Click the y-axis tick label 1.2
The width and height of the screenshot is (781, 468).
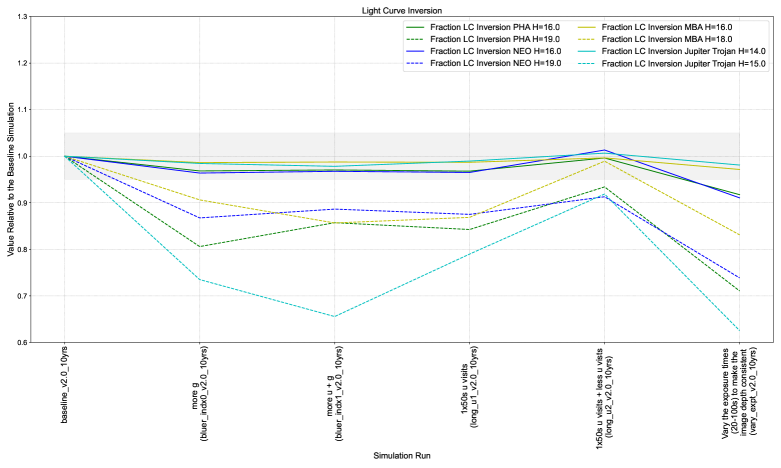(21, 63)
